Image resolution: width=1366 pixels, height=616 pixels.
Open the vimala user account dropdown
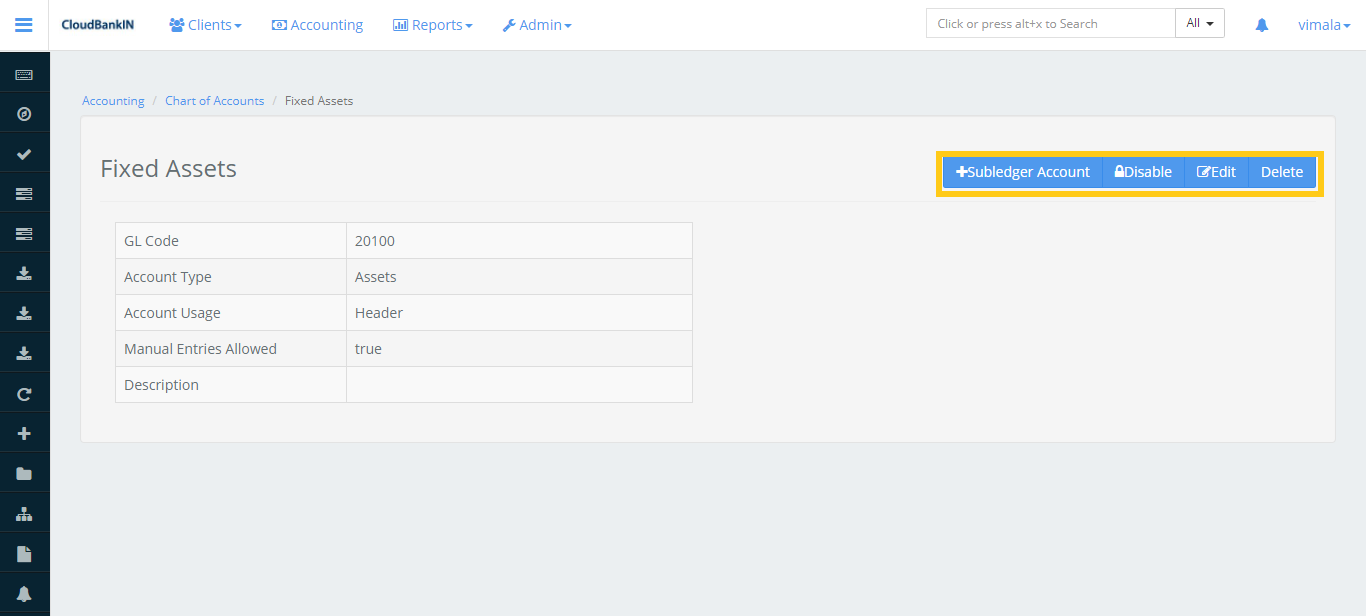coord(1323,24)
